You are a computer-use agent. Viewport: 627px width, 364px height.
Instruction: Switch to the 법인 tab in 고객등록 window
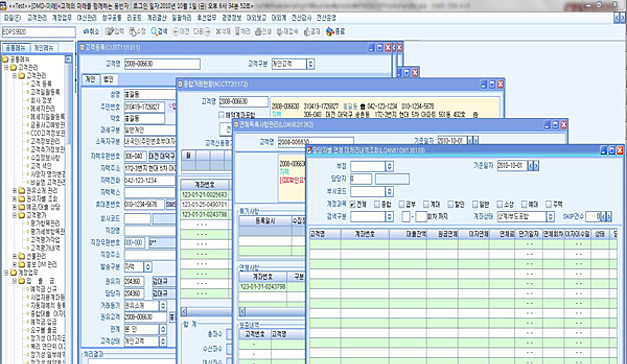108,79
